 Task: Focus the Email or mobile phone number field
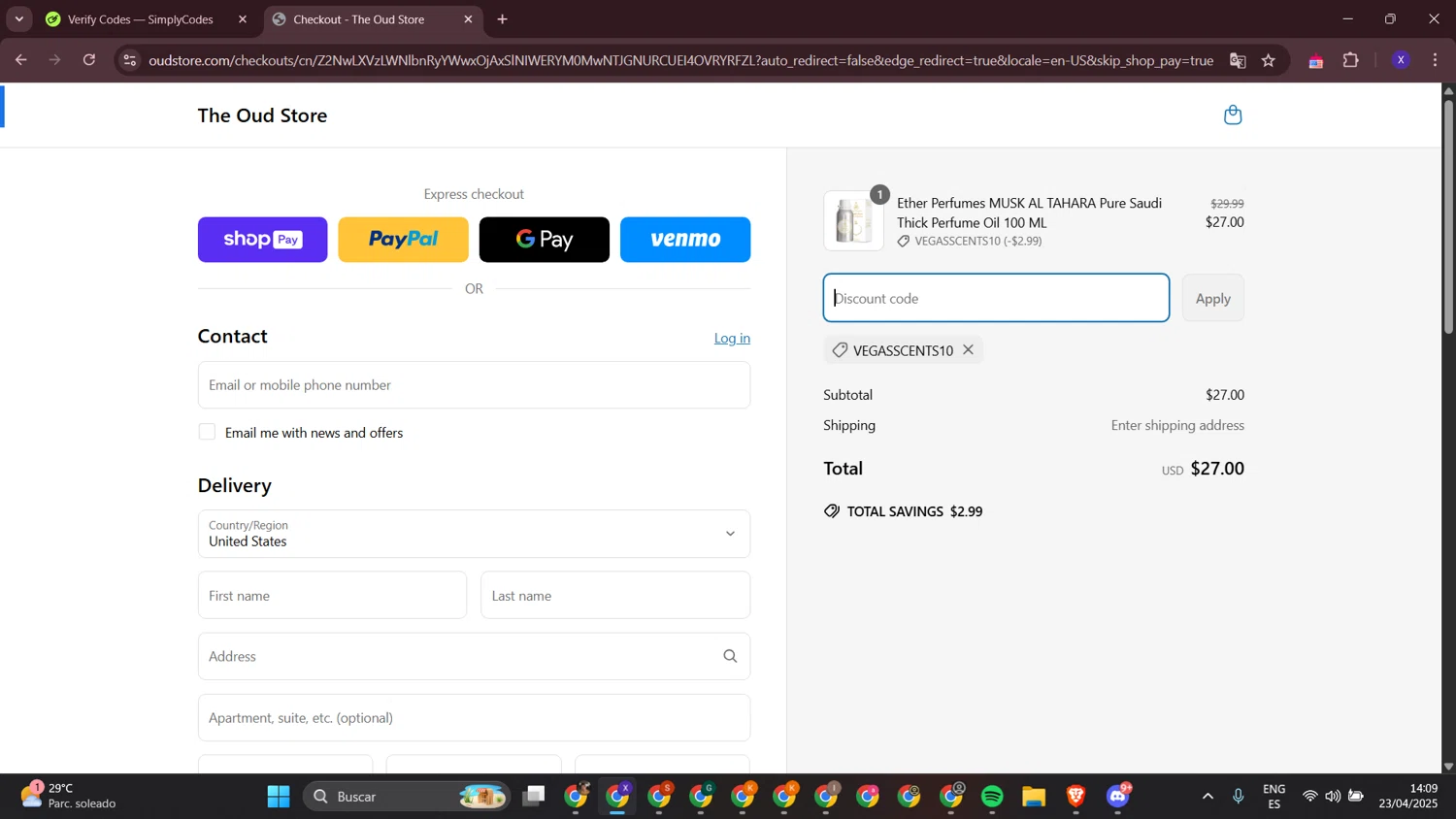tap(474, 385)
